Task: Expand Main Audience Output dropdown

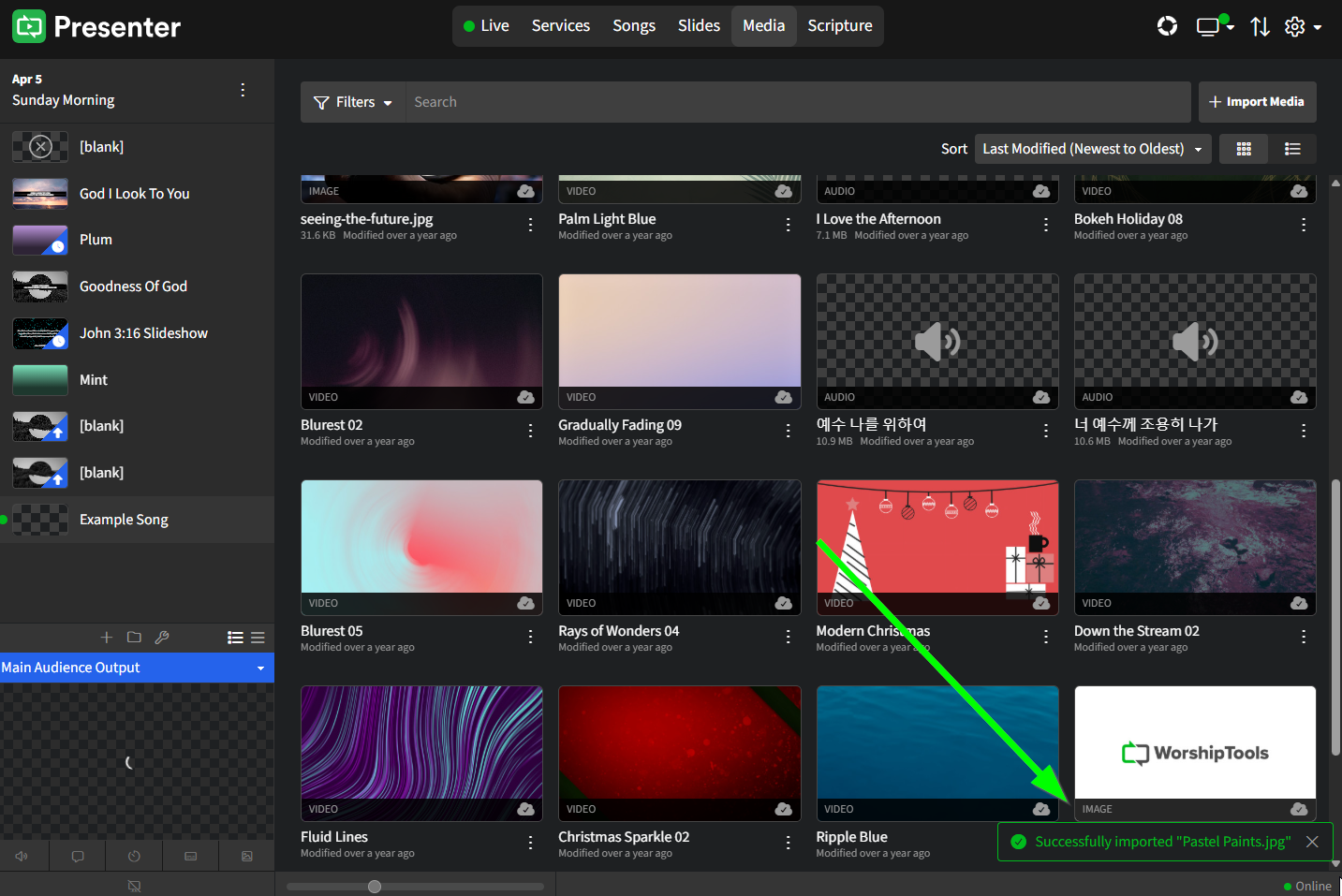Action: tap(137, 668)
